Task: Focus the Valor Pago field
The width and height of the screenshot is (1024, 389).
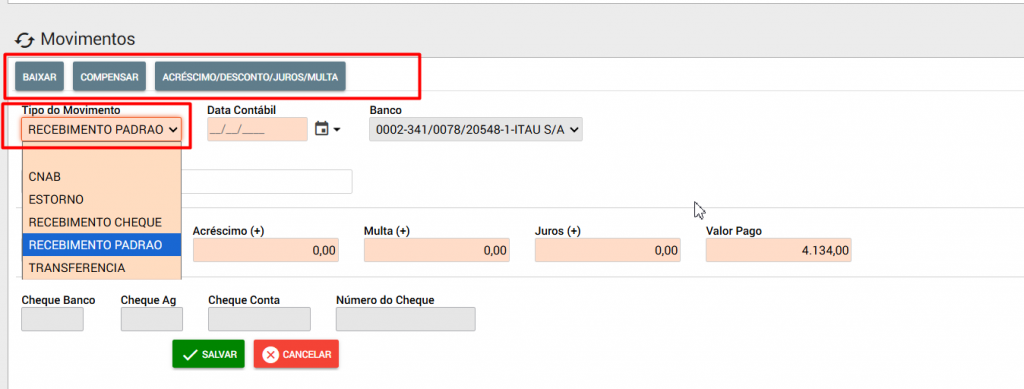Action: [x=778, y=250]
